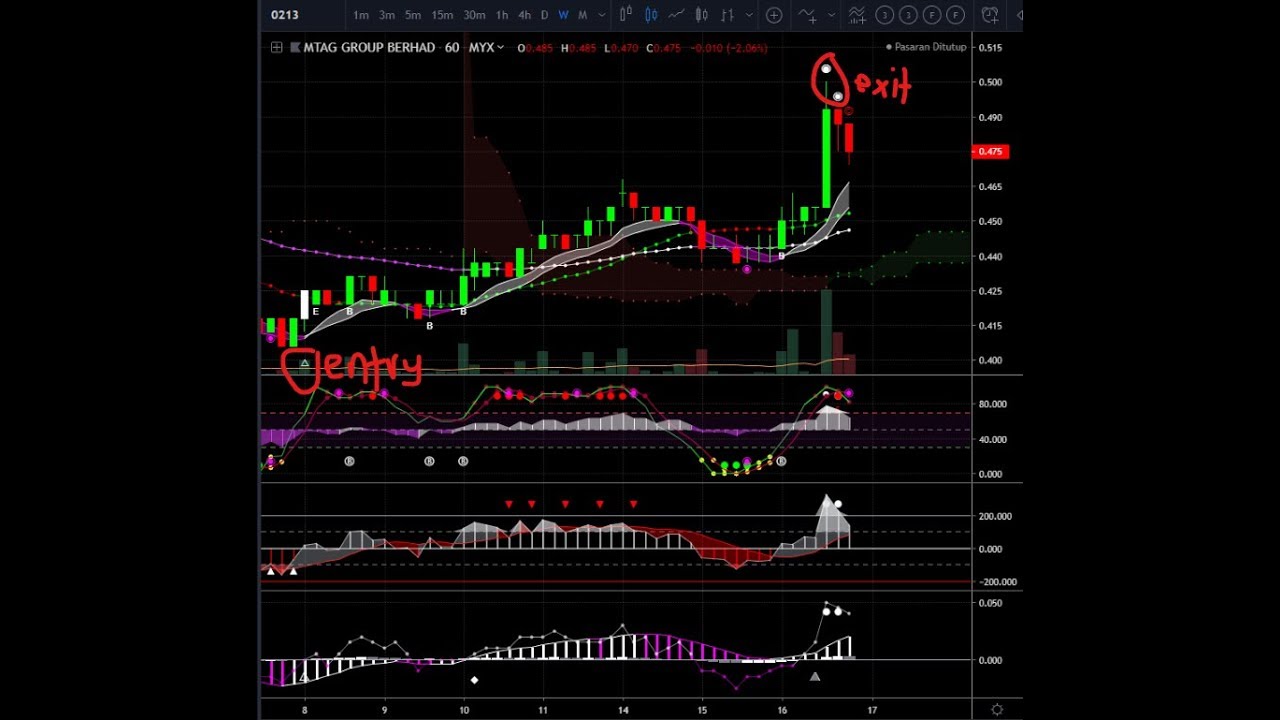1280x720 pixels.
Task: Click the 0.400 price scale value
Action: tap(990, 360)
